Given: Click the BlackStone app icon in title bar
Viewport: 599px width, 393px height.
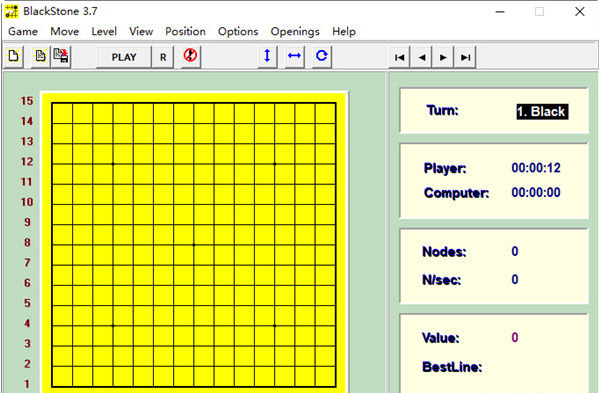Looking at the screenshot, I should point(11,11).
